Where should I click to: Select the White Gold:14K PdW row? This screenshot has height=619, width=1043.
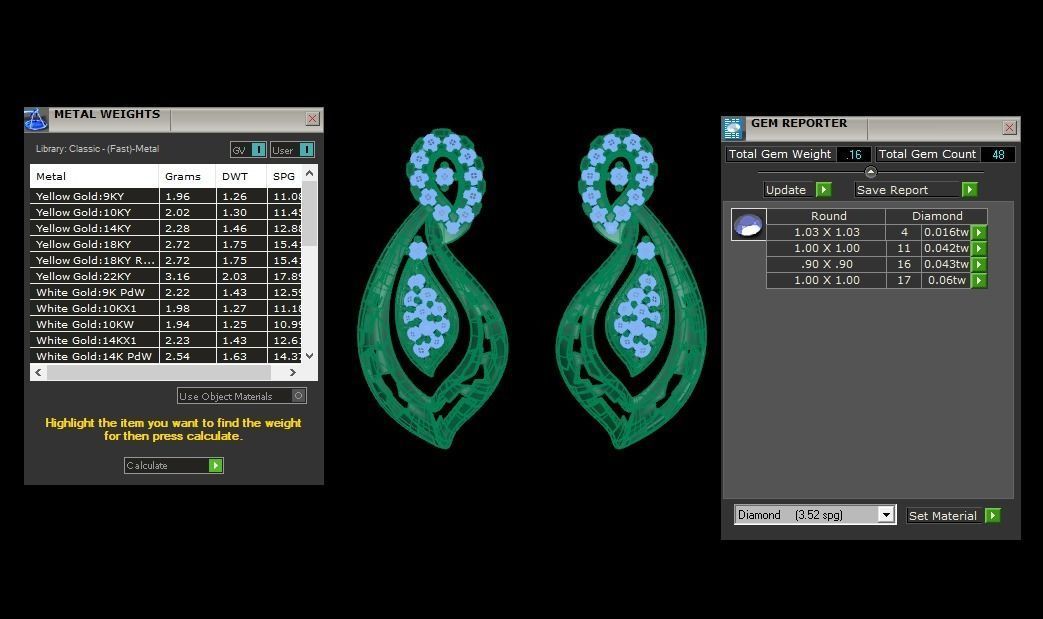coord(166,356)
